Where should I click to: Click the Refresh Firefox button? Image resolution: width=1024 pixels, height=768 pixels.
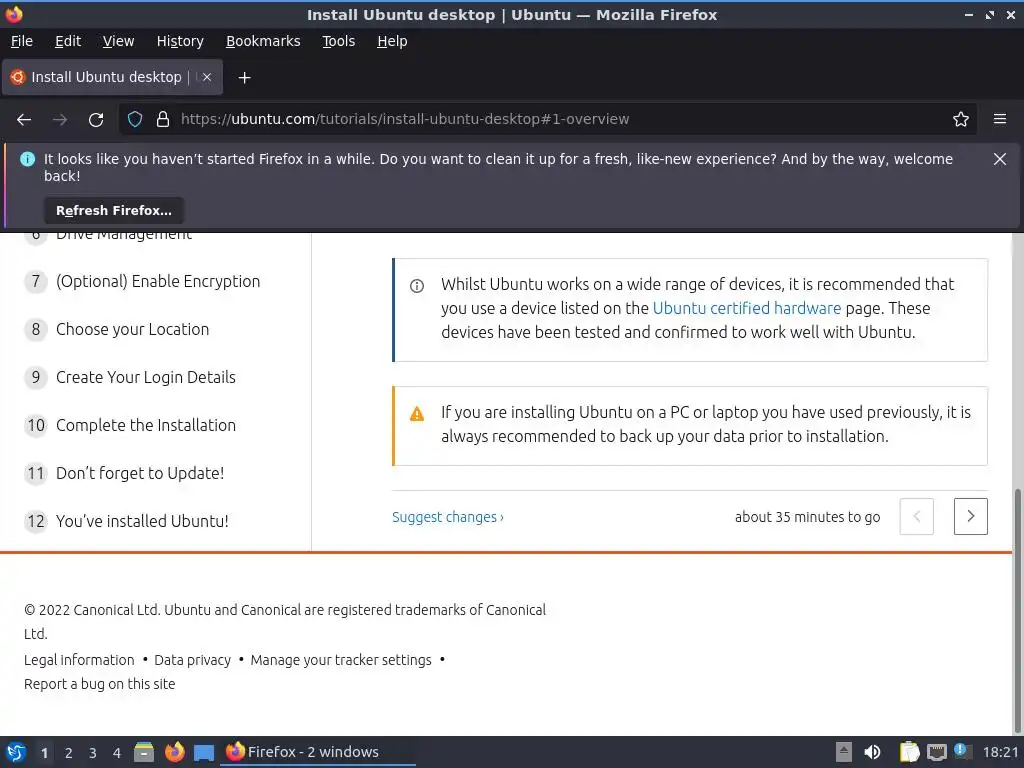tap(114, 210)
